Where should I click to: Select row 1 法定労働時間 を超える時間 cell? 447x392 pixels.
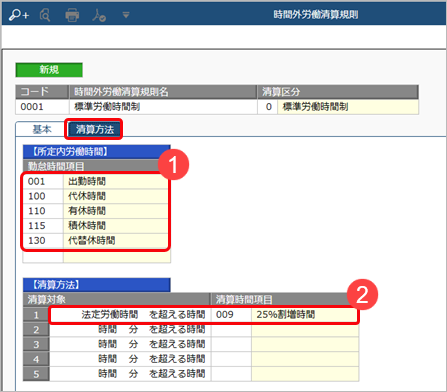[x=130, y=315]
